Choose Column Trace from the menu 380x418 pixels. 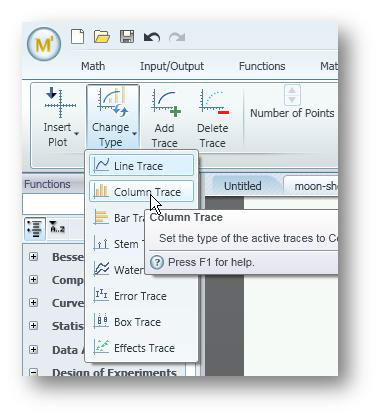click(x=141, y=191)
